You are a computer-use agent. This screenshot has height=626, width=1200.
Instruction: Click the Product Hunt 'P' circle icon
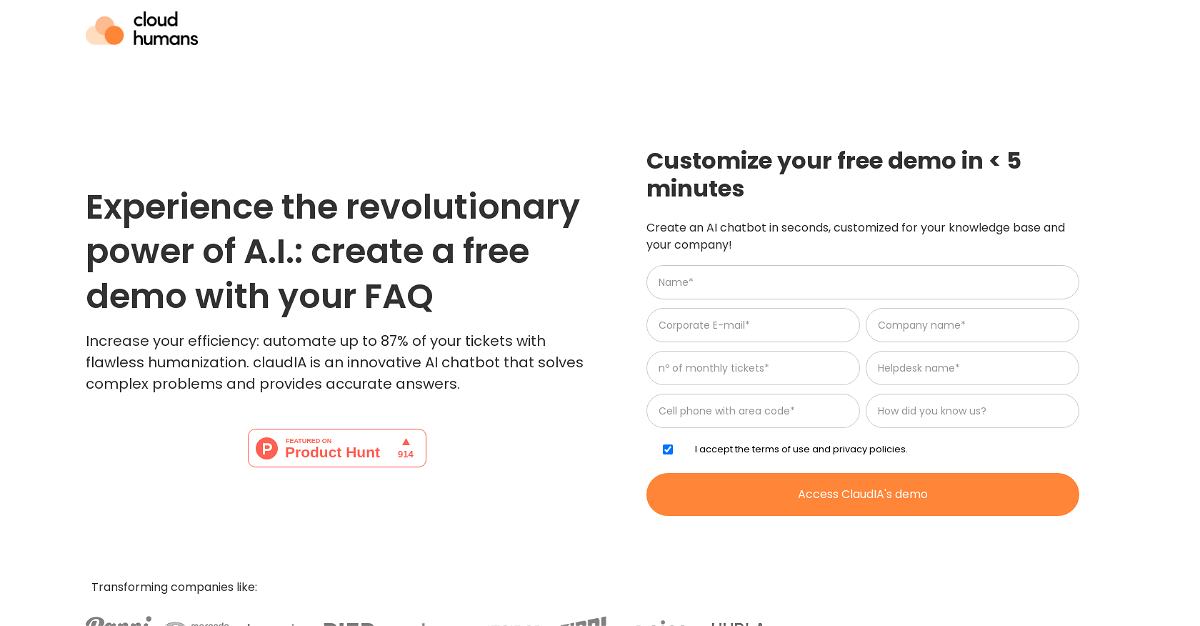point(267,449)
